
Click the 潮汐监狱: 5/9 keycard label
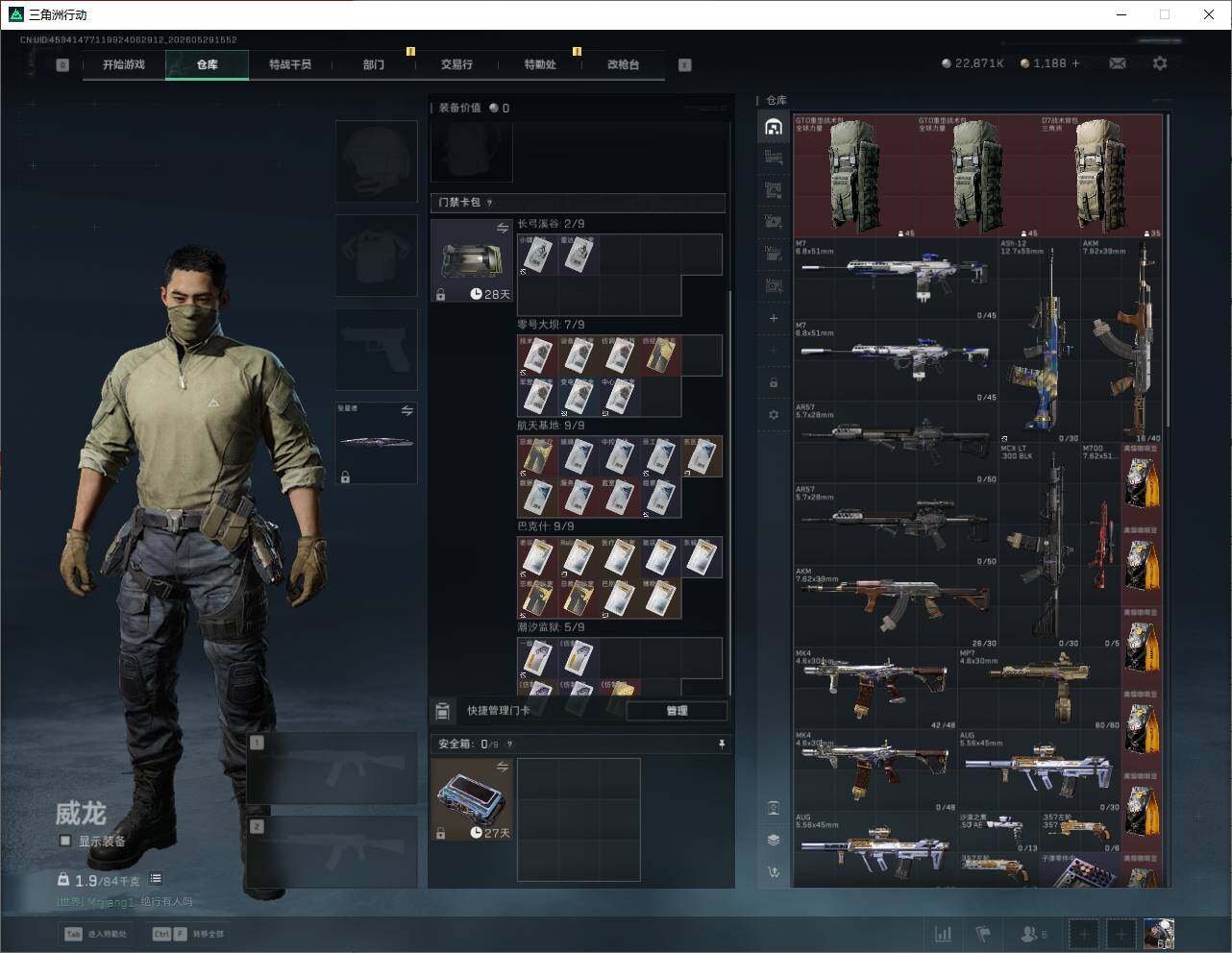552,627
